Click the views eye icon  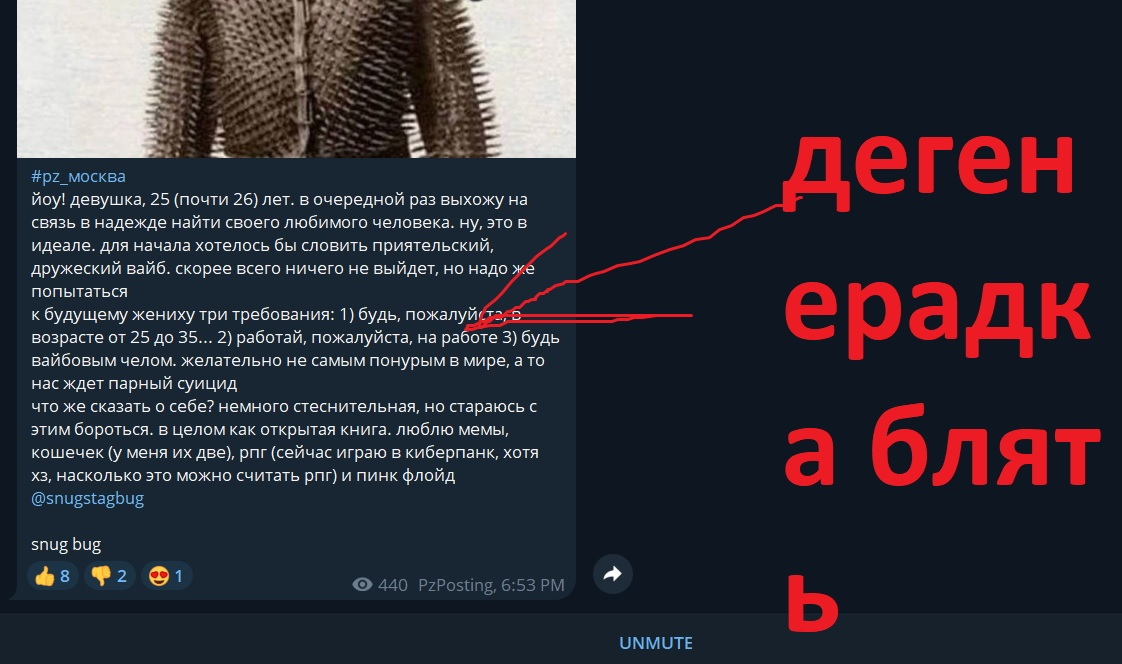pos(362,585)
